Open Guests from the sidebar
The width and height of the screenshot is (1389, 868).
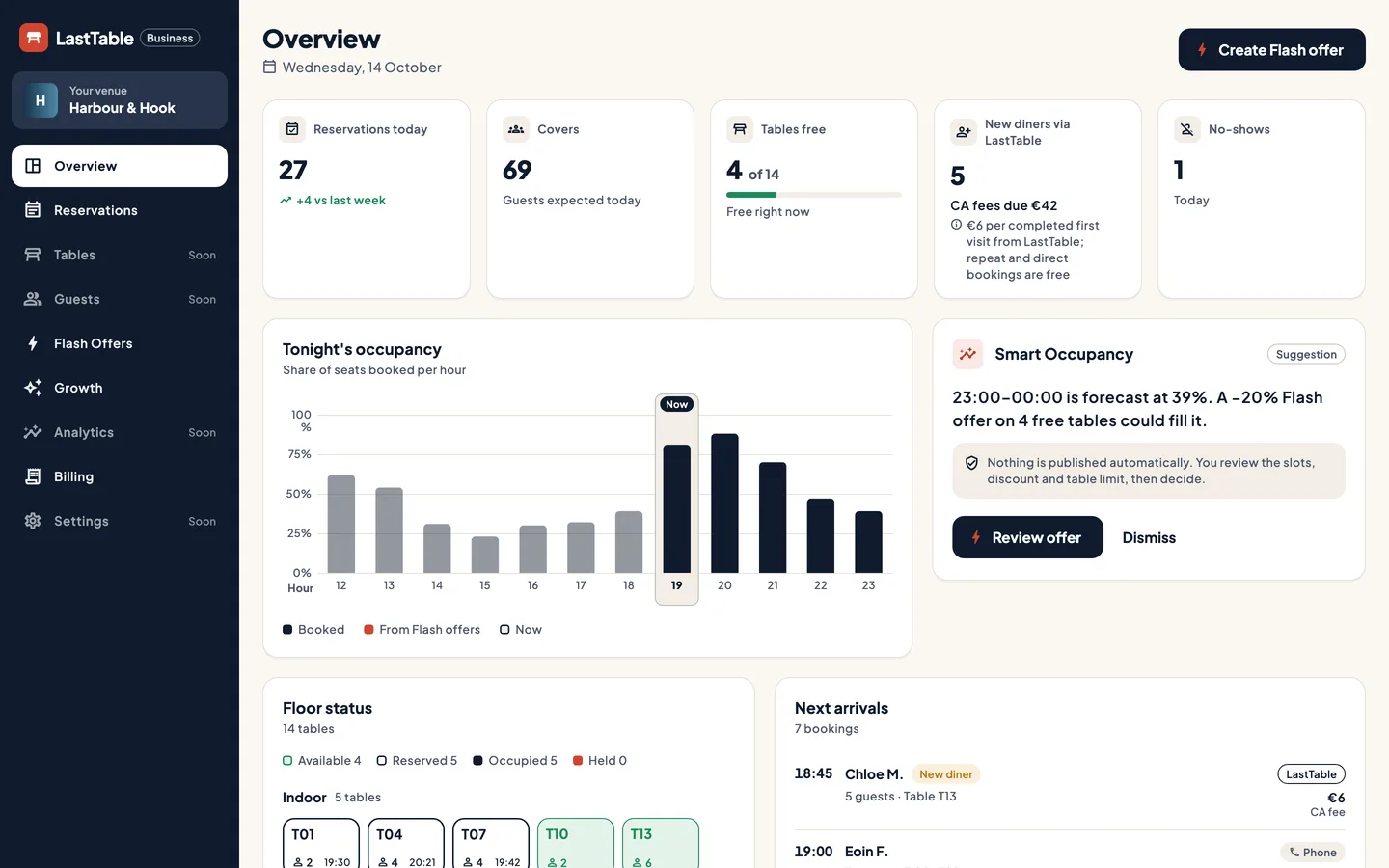pos(120,299)
